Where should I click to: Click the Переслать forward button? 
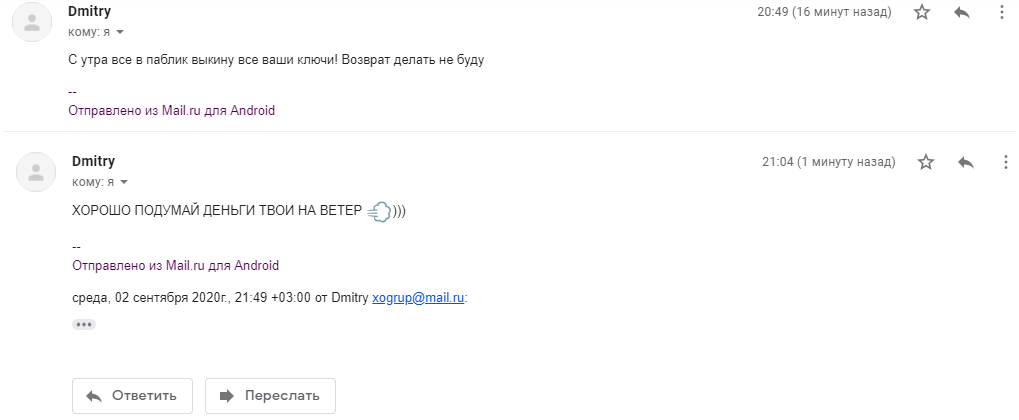[270, 396]
